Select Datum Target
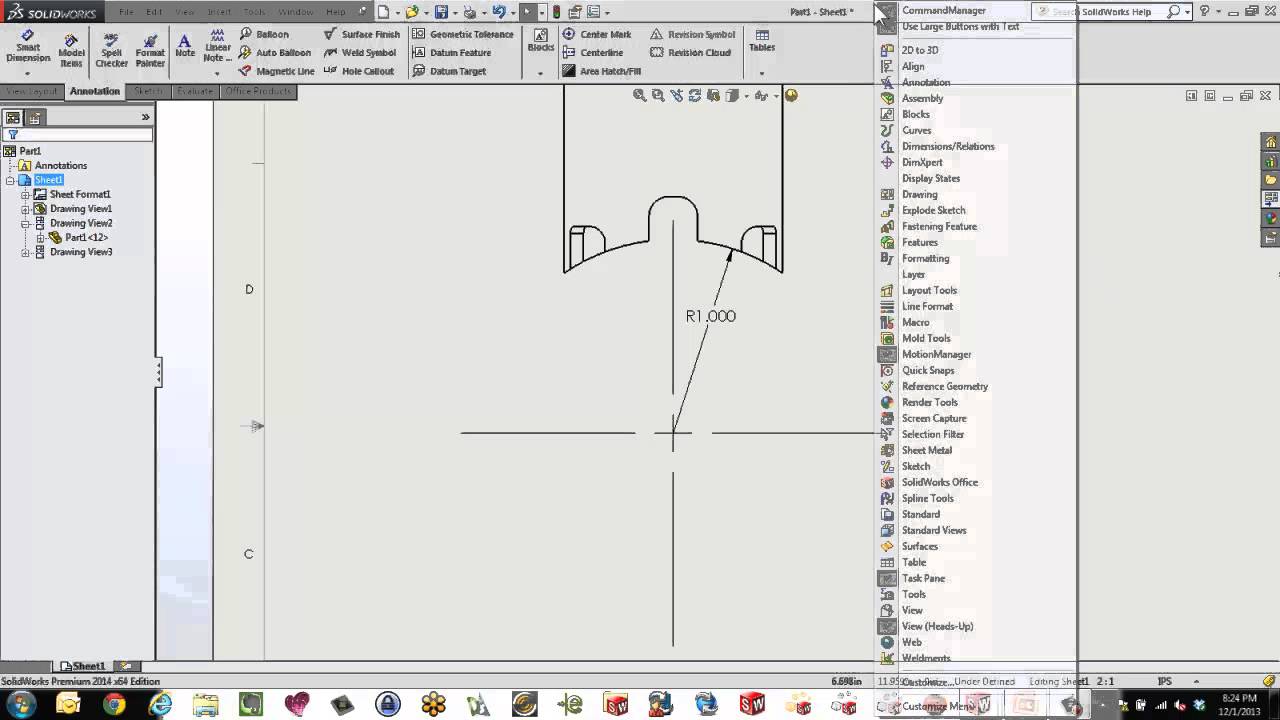Screen dimensions: 1280x720 click(x=449, y=71)
